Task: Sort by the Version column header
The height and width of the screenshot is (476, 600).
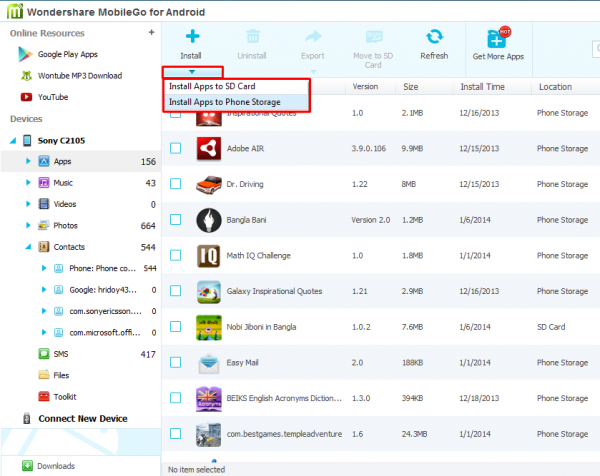Action: click(365, 87)
